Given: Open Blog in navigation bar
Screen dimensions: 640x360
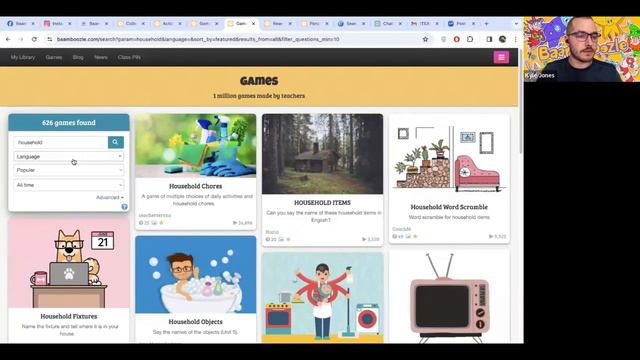Looking at the screenshot, I should (x=78, y=57).
